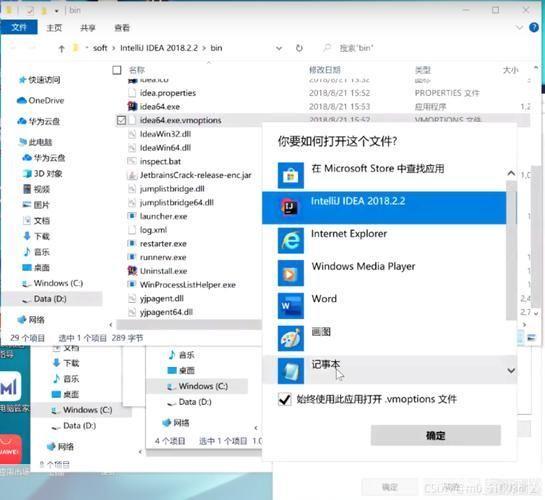Open the help question mark icon
The height and width of the screenshot is (500, 545).
[x=534, y=27]
